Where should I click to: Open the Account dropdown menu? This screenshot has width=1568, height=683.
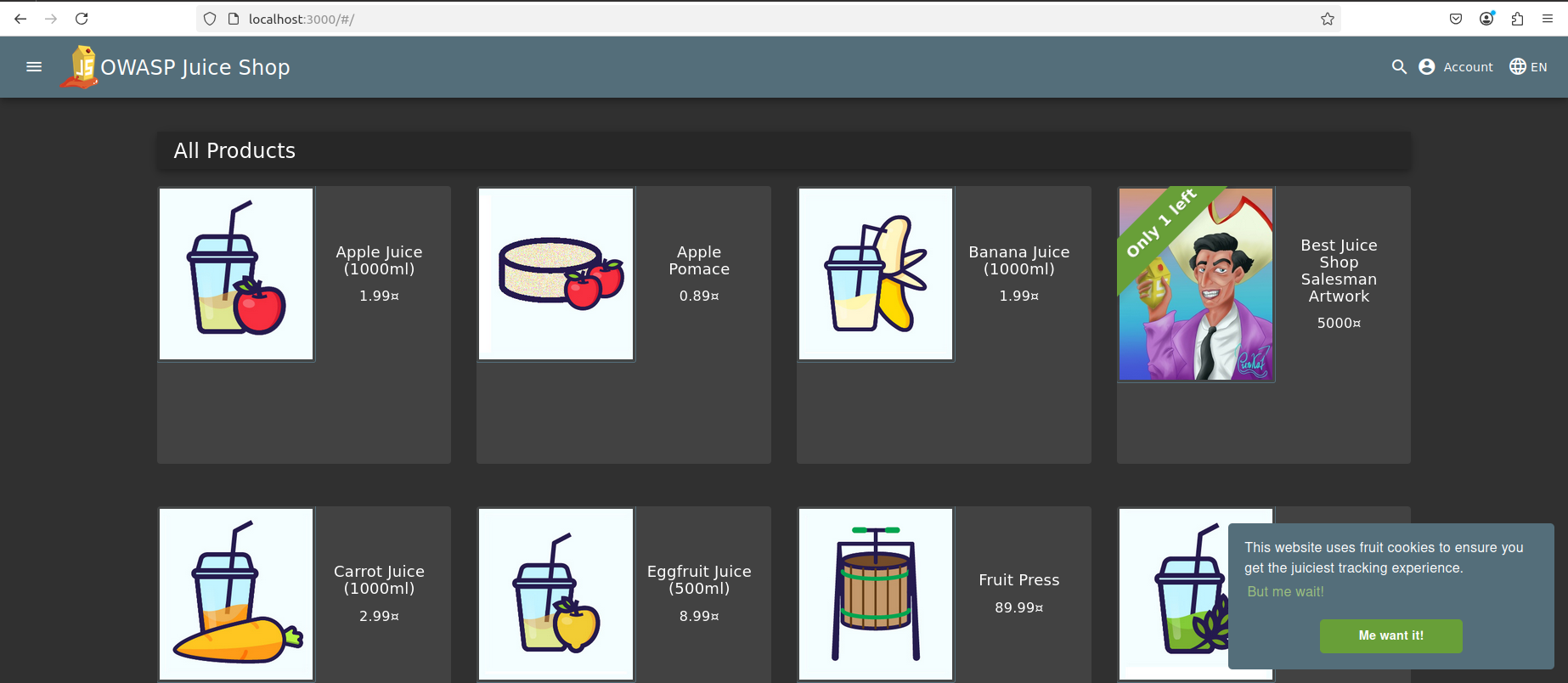[1456, 67]
